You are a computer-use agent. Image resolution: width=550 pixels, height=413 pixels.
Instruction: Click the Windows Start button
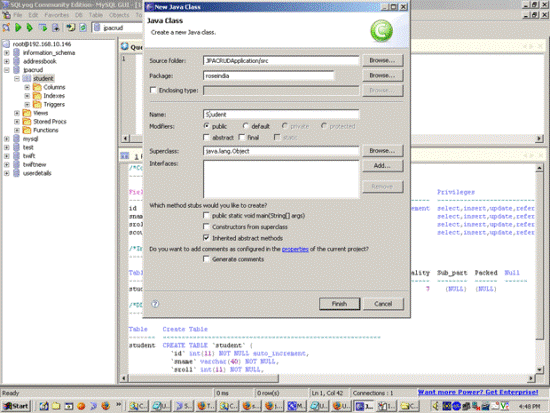coord(16,406)
